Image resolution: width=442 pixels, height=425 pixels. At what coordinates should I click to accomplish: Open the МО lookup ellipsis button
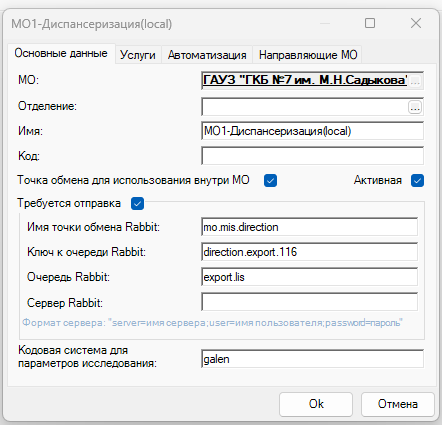[416, 80]
